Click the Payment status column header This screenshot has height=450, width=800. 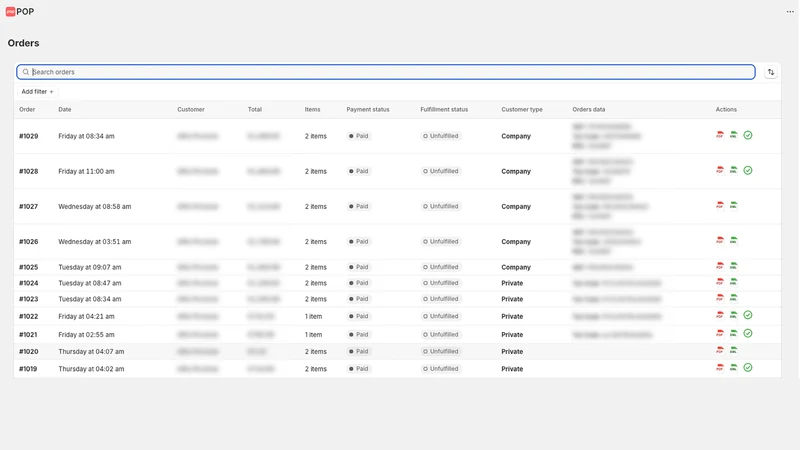(368, 110)
